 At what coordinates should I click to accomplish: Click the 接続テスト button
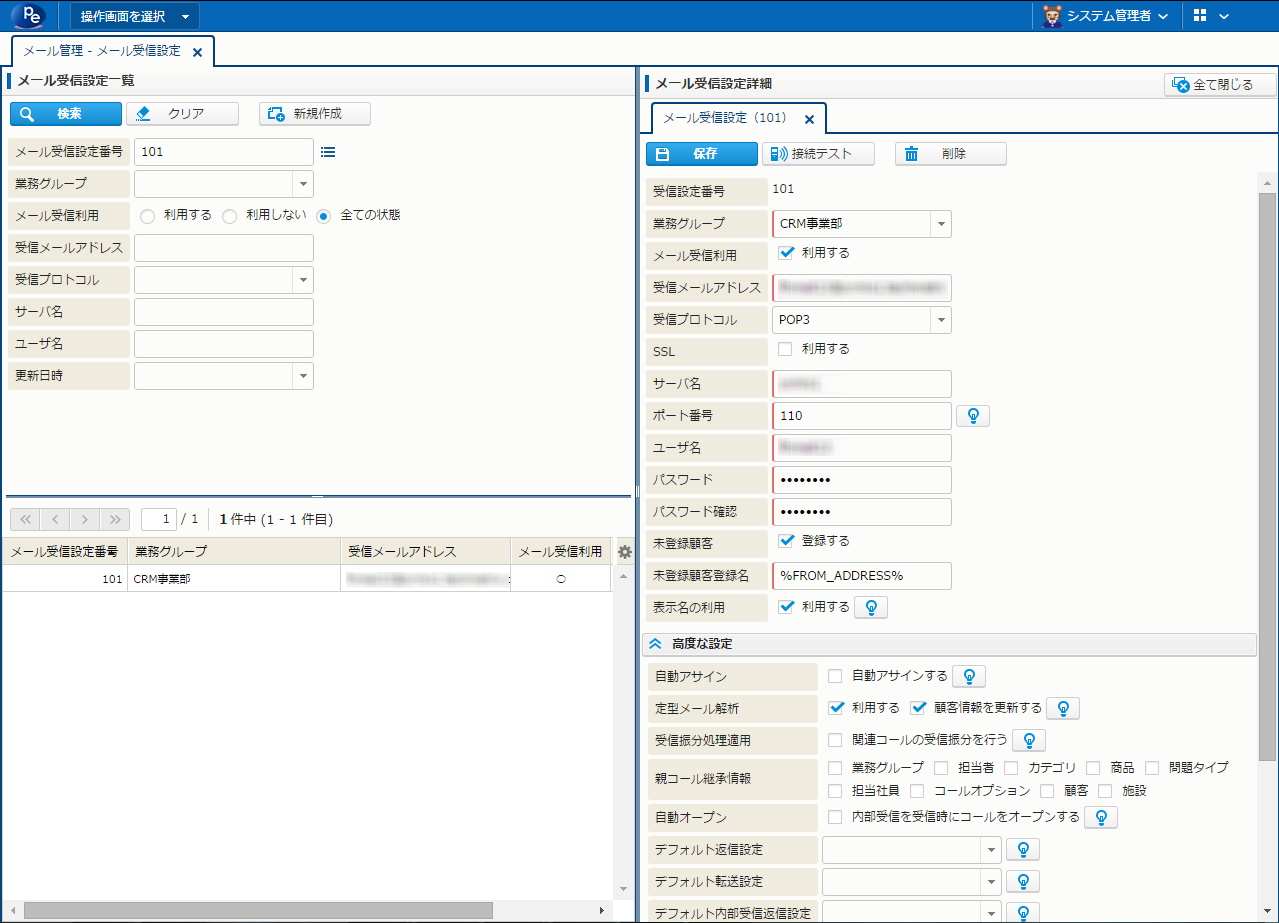click(818, 154)
